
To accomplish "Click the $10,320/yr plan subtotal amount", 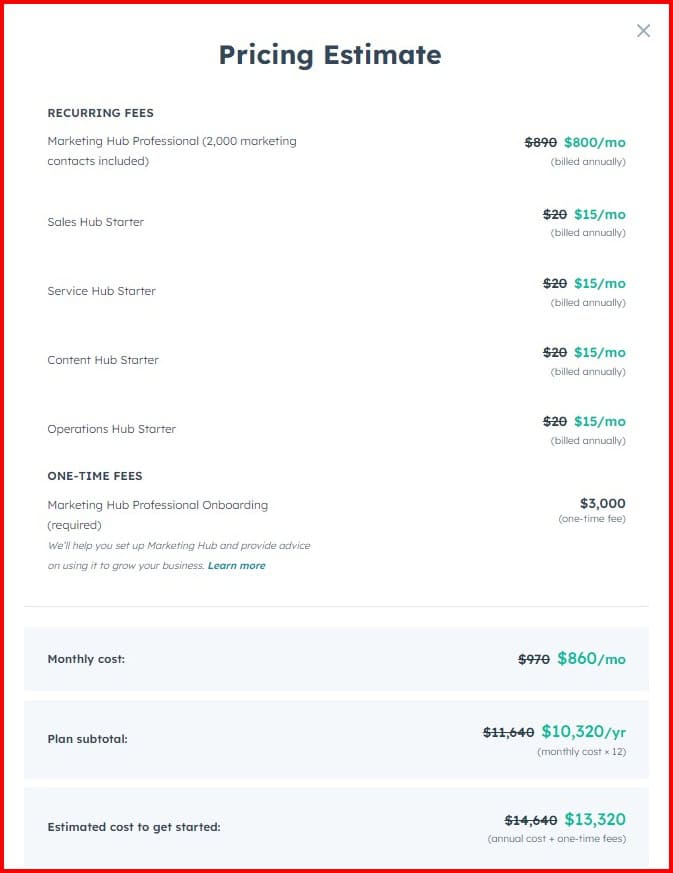I will (x=583, y=732).
